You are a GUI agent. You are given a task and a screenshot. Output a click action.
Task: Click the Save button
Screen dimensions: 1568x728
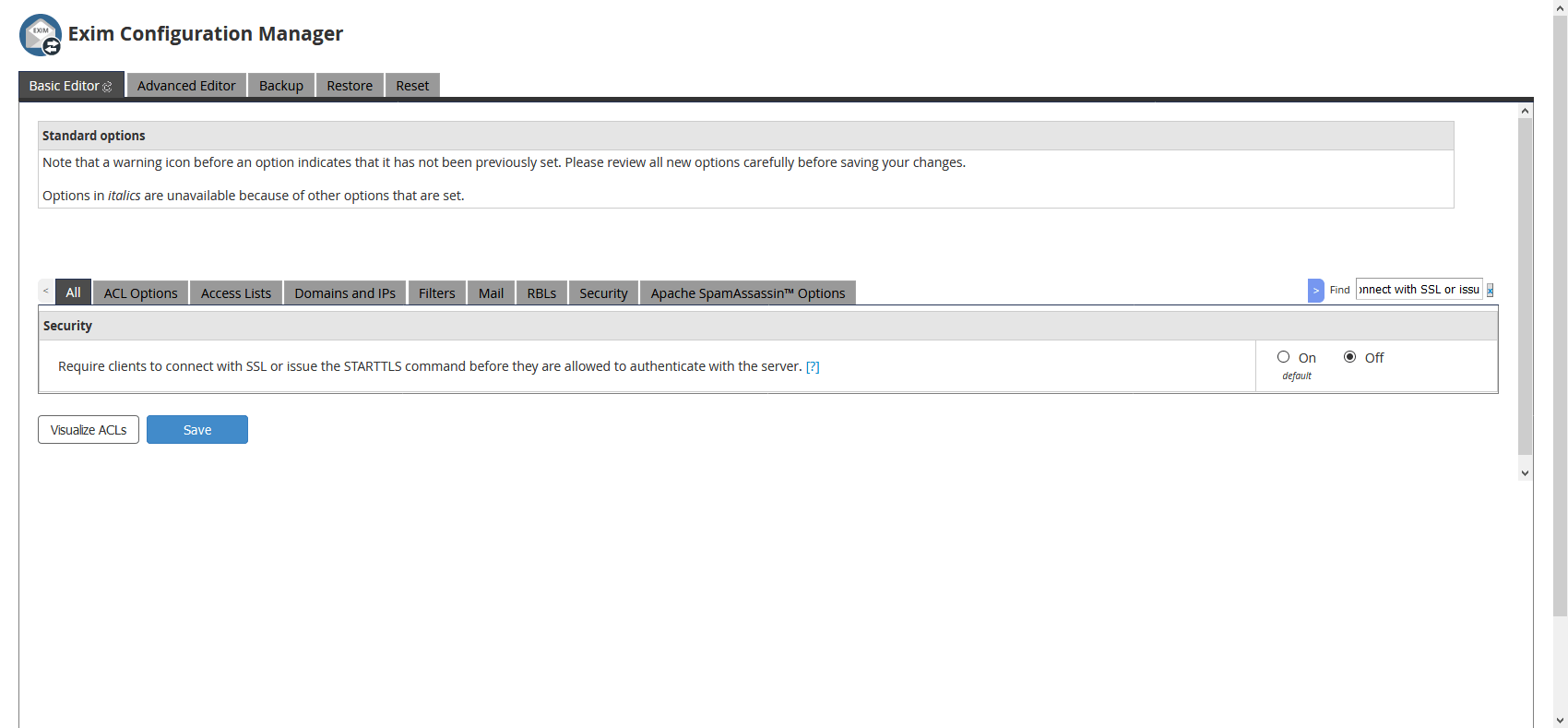(x=197, y=429)
